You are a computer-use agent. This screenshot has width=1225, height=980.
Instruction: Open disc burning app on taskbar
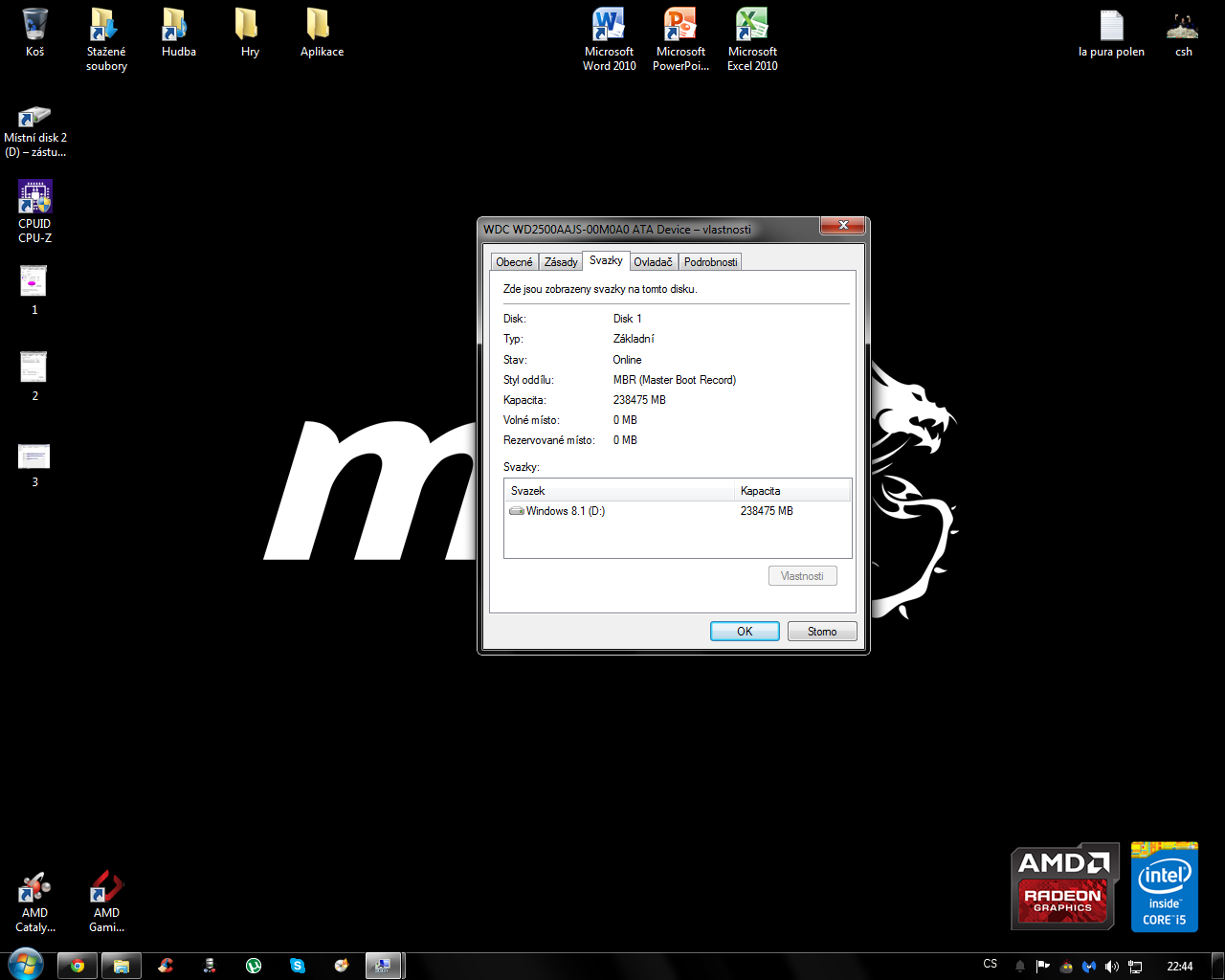coord(342,966)
